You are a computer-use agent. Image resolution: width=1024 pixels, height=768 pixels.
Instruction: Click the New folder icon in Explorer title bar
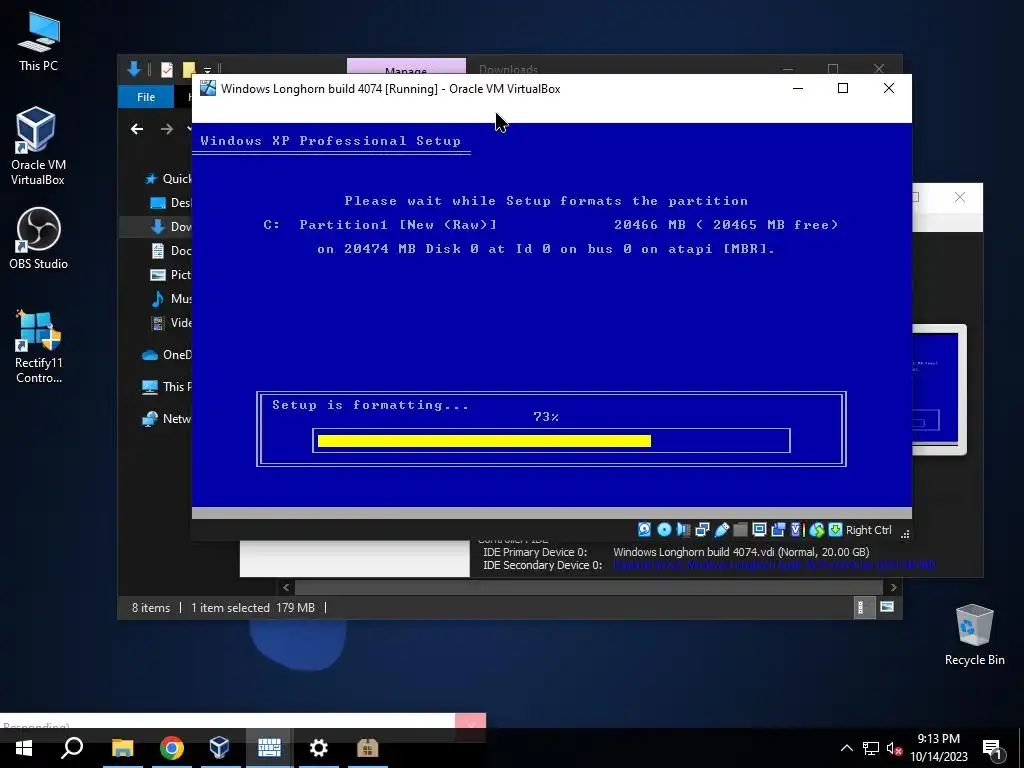coord(189,69)
